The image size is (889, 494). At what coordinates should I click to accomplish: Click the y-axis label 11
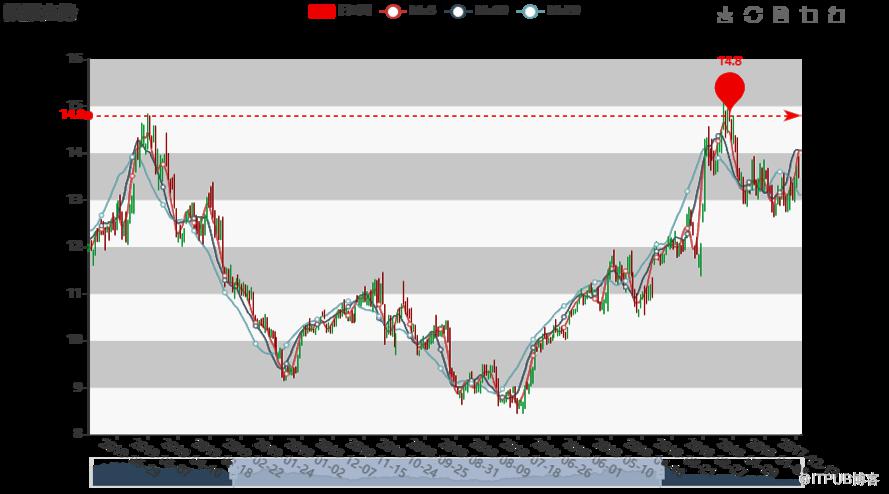(75, 293)
